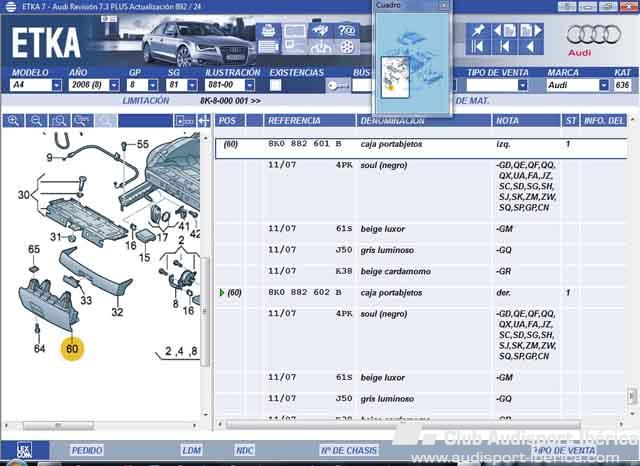
Task: Click the LDM tab in bottom bar
Action: click(191, 450)
